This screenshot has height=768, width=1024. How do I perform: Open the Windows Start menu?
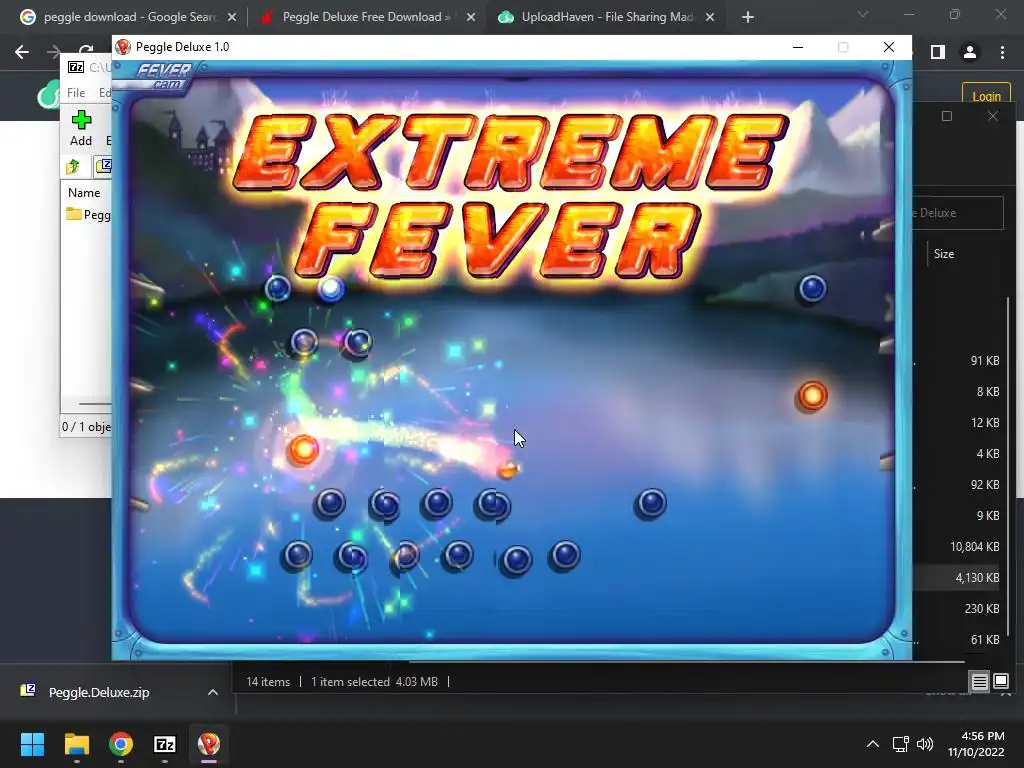pyautogui.click(x=32, y=744)
